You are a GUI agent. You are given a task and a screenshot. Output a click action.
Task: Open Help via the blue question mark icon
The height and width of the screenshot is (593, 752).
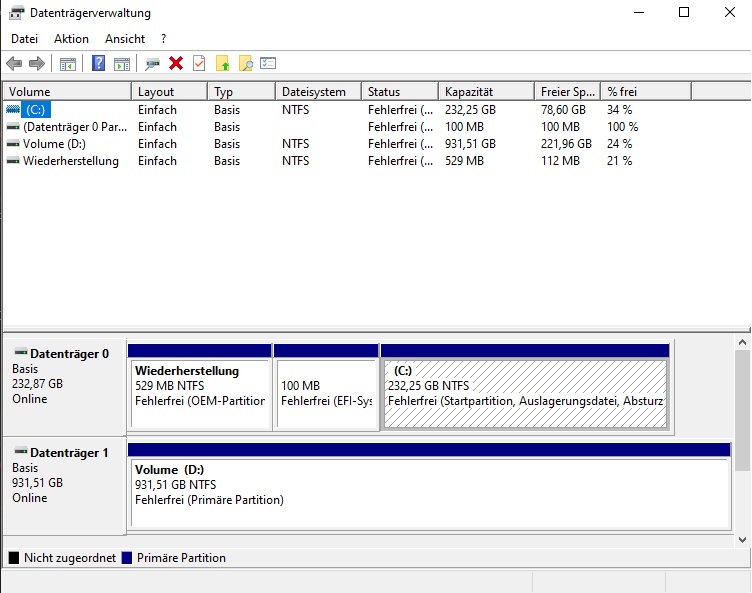point(98,63)
